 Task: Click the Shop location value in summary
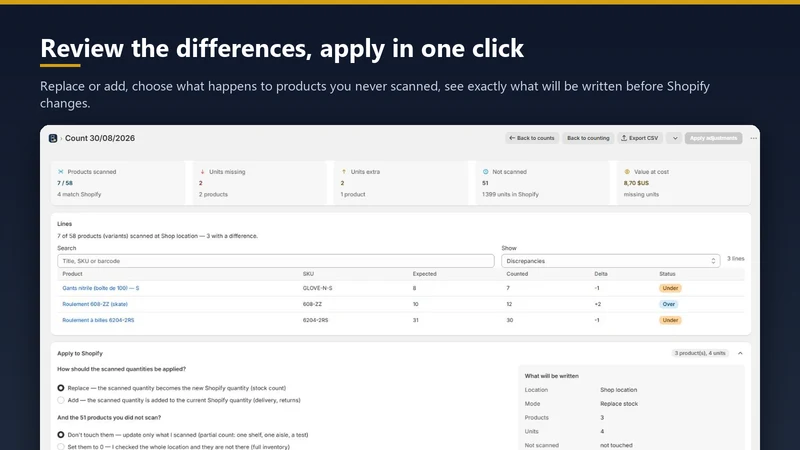[x=618, y=390]
